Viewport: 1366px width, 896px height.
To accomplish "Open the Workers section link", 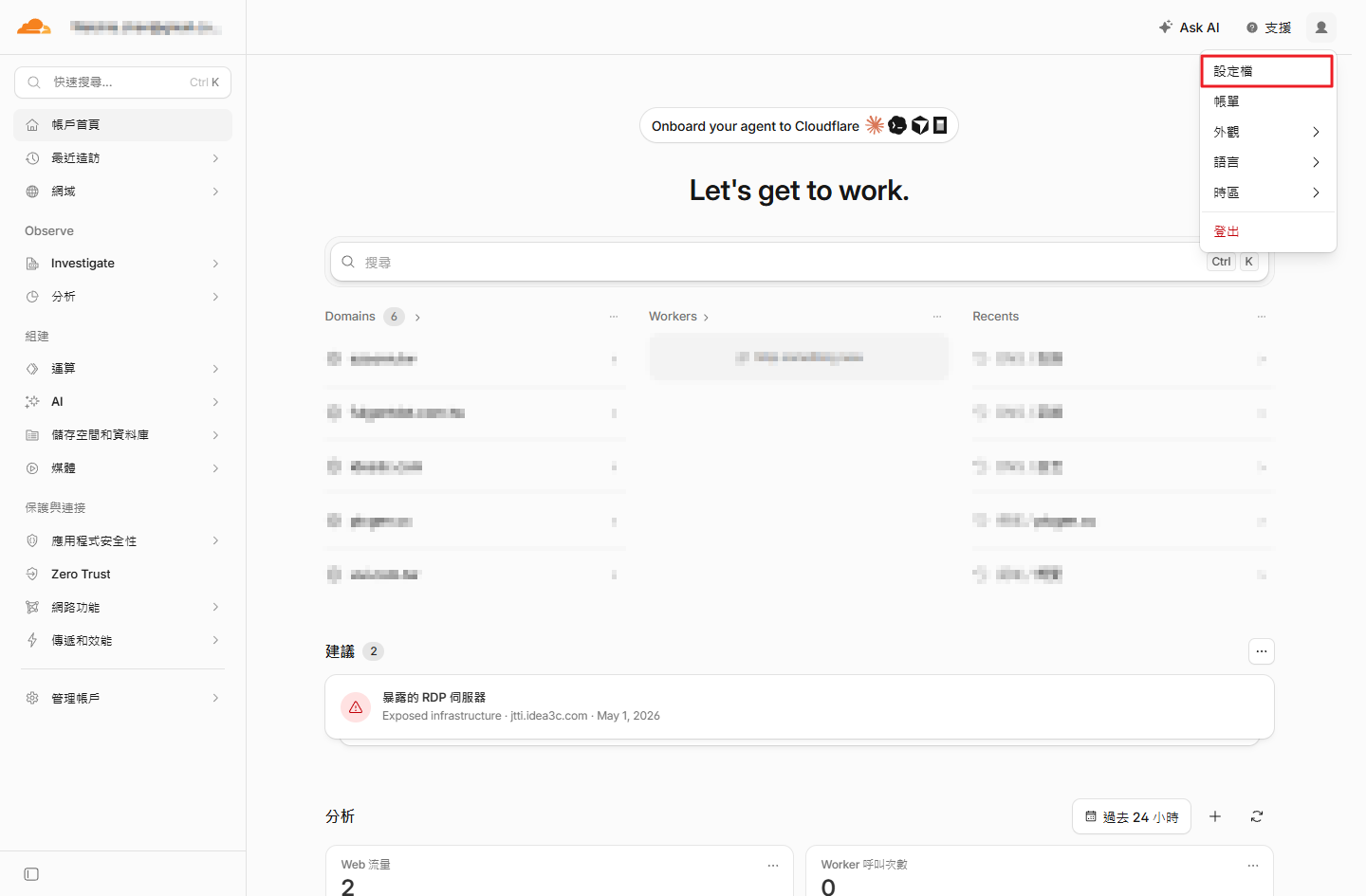I will (678, 317).
